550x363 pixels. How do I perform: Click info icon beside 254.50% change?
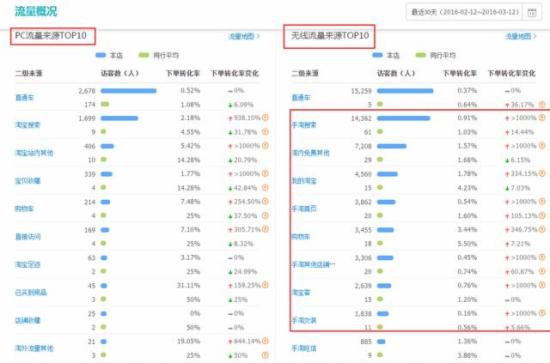click(265, 202)
